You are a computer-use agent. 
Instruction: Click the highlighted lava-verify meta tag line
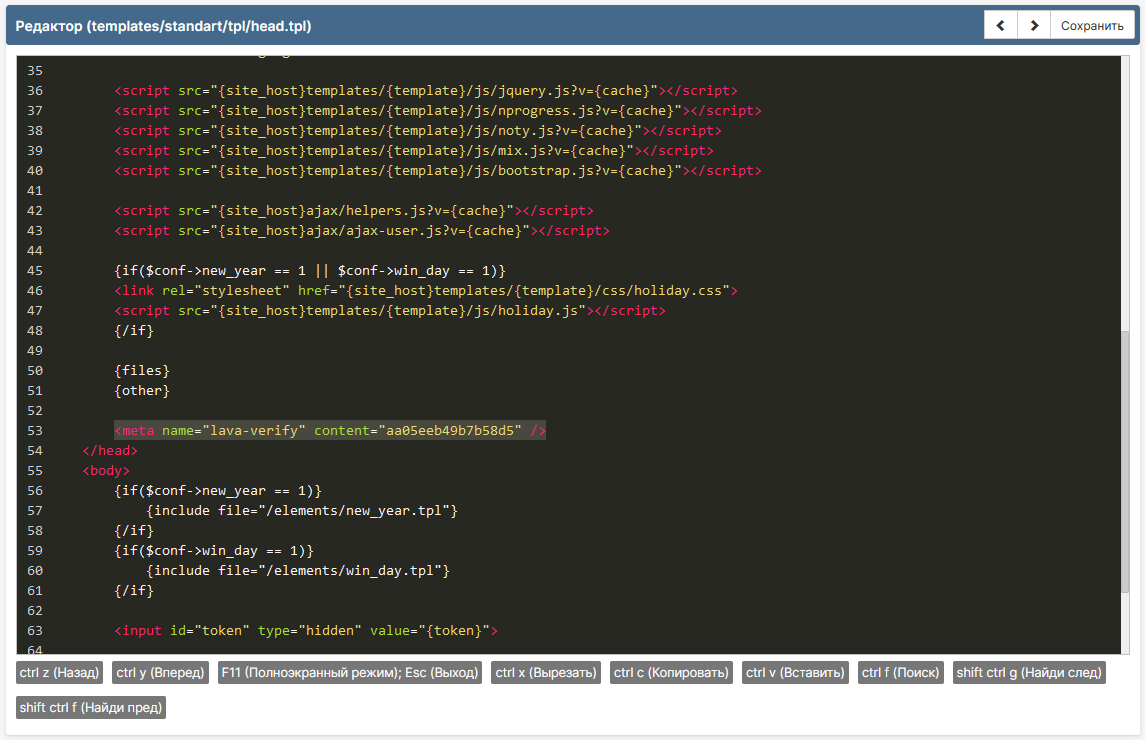pos(330,430)
